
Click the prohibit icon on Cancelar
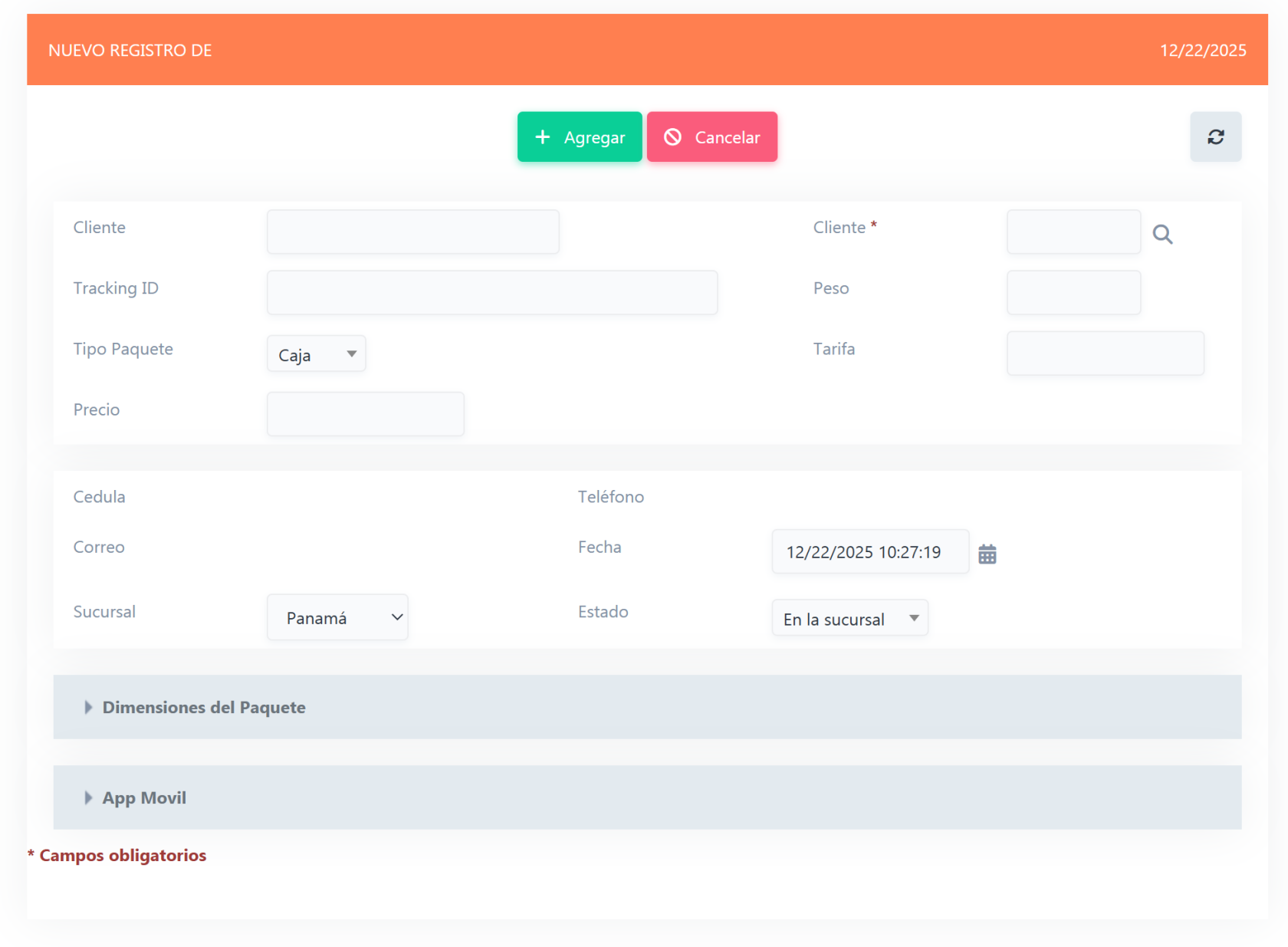(x=672, y=137)
